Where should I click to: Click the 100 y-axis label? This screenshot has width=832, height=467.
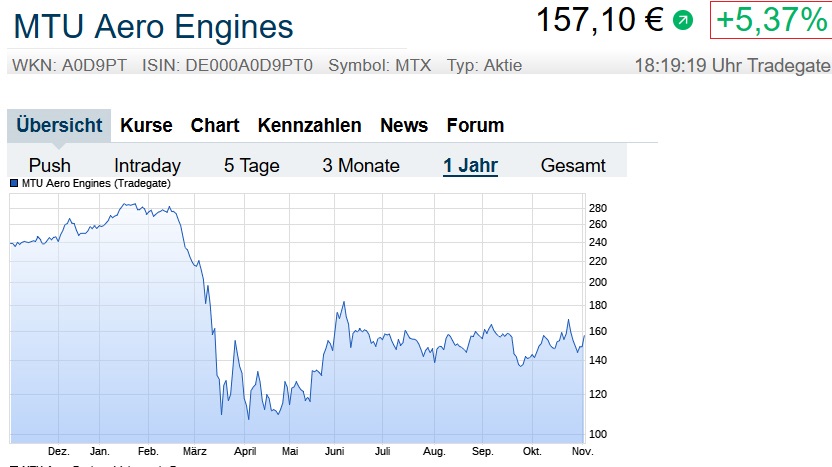[597, 434]
